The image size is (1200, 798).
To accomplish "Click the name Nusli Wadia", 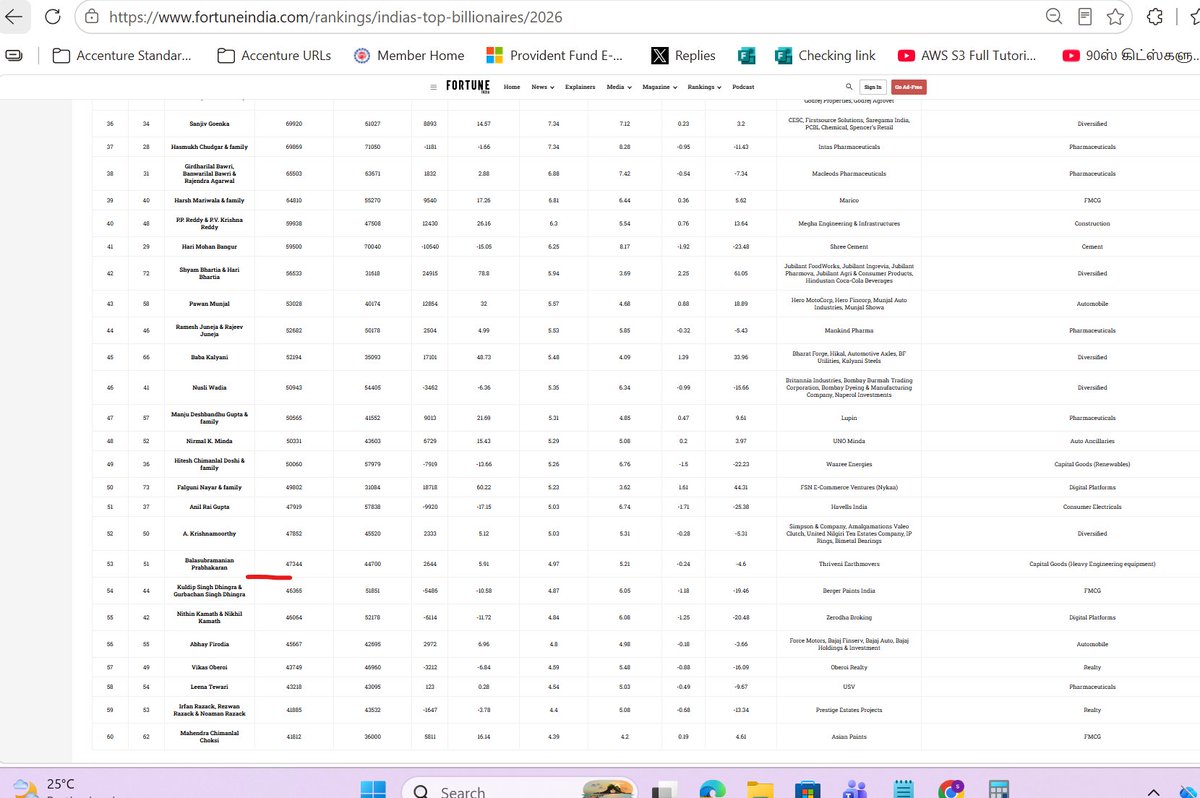I will (209, 387).
